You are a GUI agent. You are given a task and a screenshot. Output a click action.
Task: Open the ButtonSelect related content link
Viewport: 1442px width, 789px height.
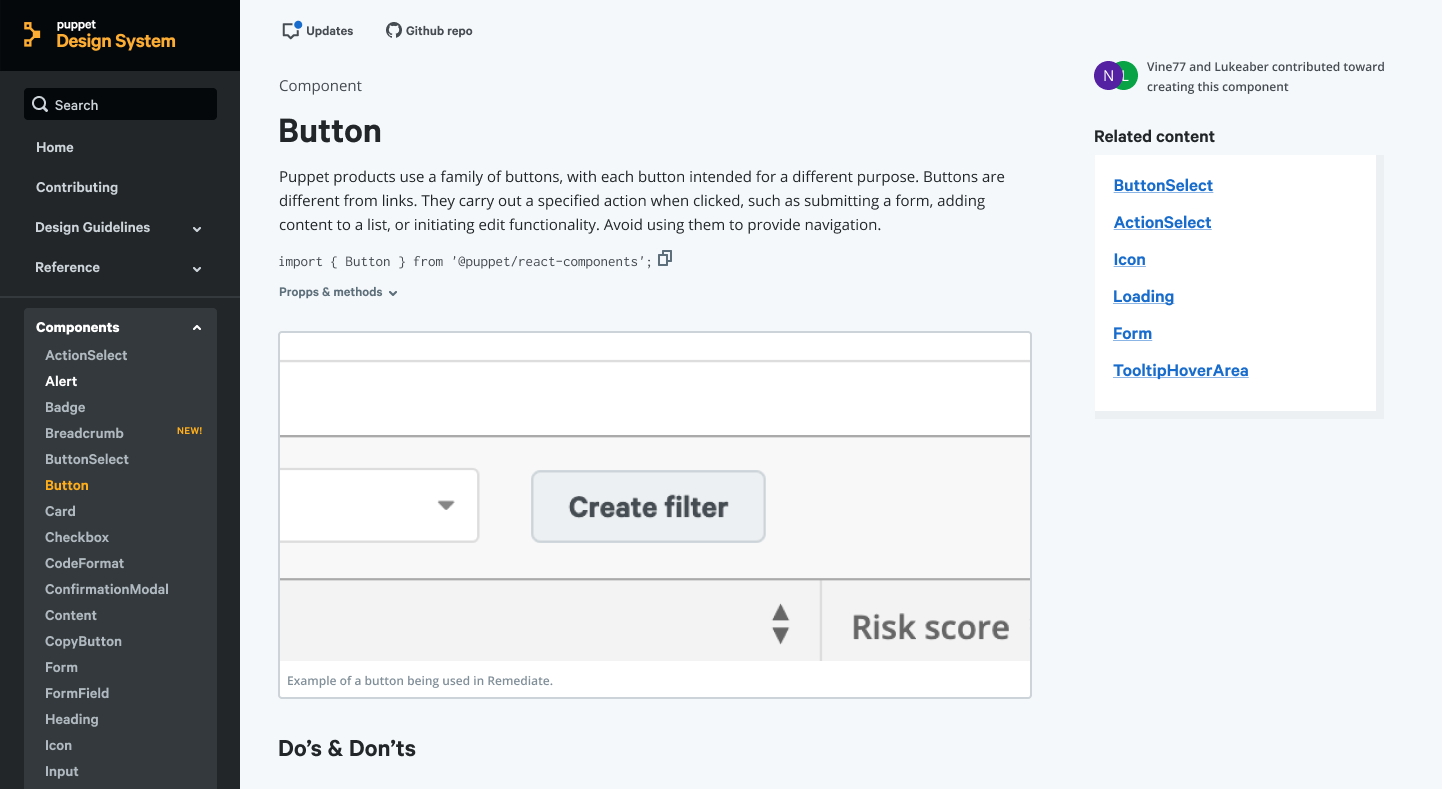tap(1163, 185)
